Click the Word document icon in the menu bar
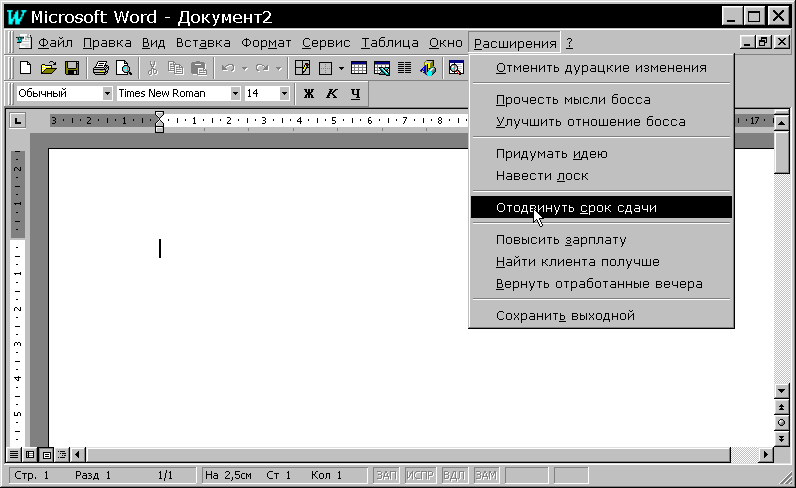This screenshot has height=488, width=796. click(x=23, y=42)
